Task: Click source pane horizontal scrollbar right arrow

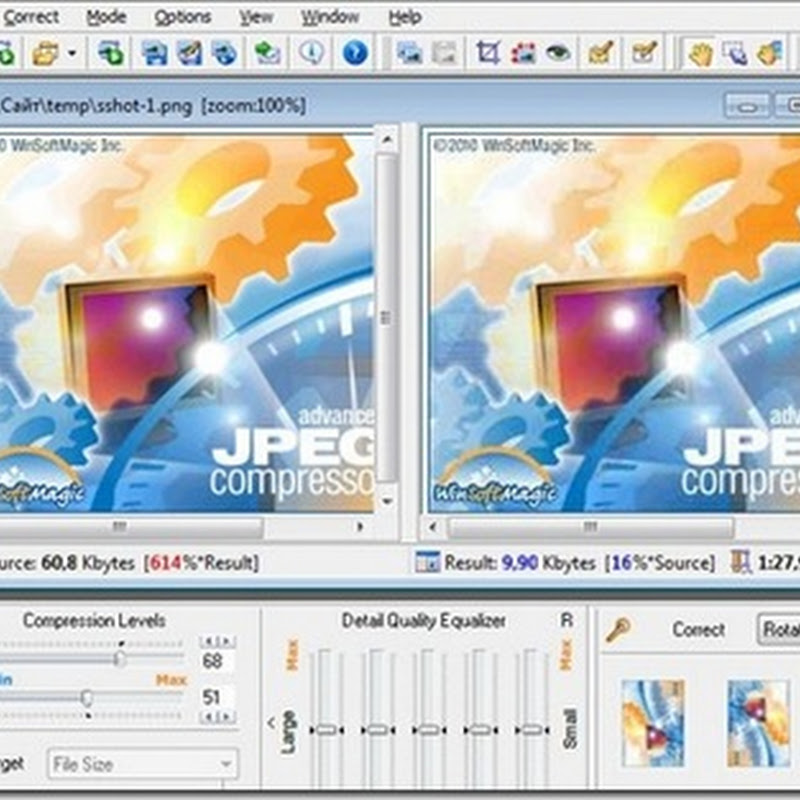Action: tap(360, 527)
